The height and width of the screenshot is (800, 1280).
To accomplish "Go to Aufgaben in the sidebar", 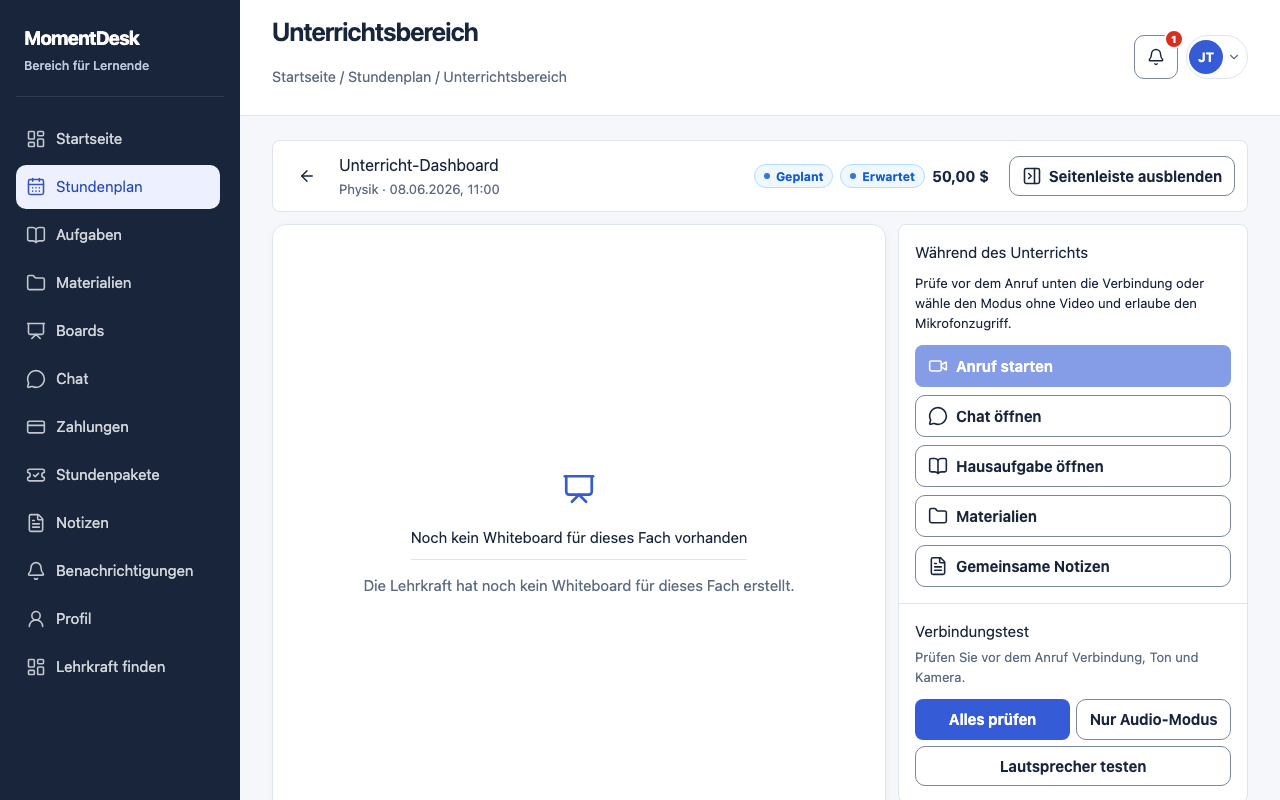I will 118,235.
